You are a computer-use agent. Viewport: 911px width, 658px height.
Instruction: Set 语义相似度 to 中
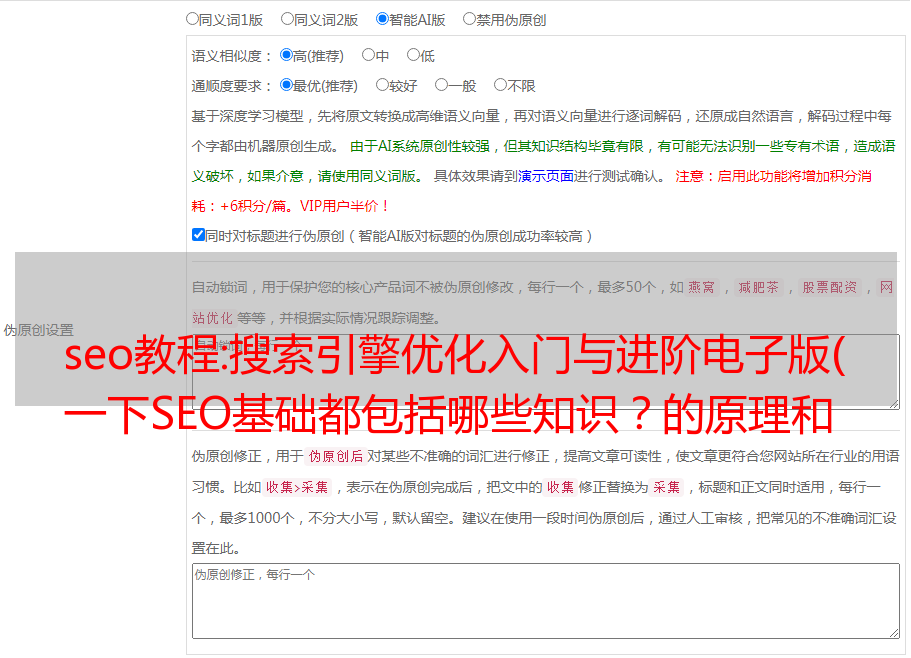(x=368, y=55)
